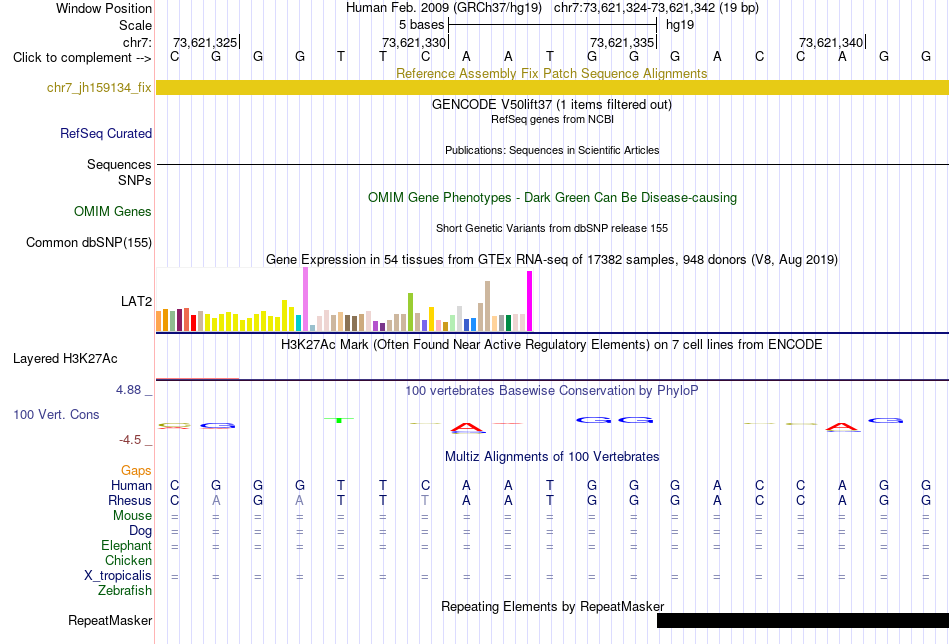This screenshot has width=950, height=644.
Task: Click the tall violet bar in LAT2 chart
Action: 305,299
